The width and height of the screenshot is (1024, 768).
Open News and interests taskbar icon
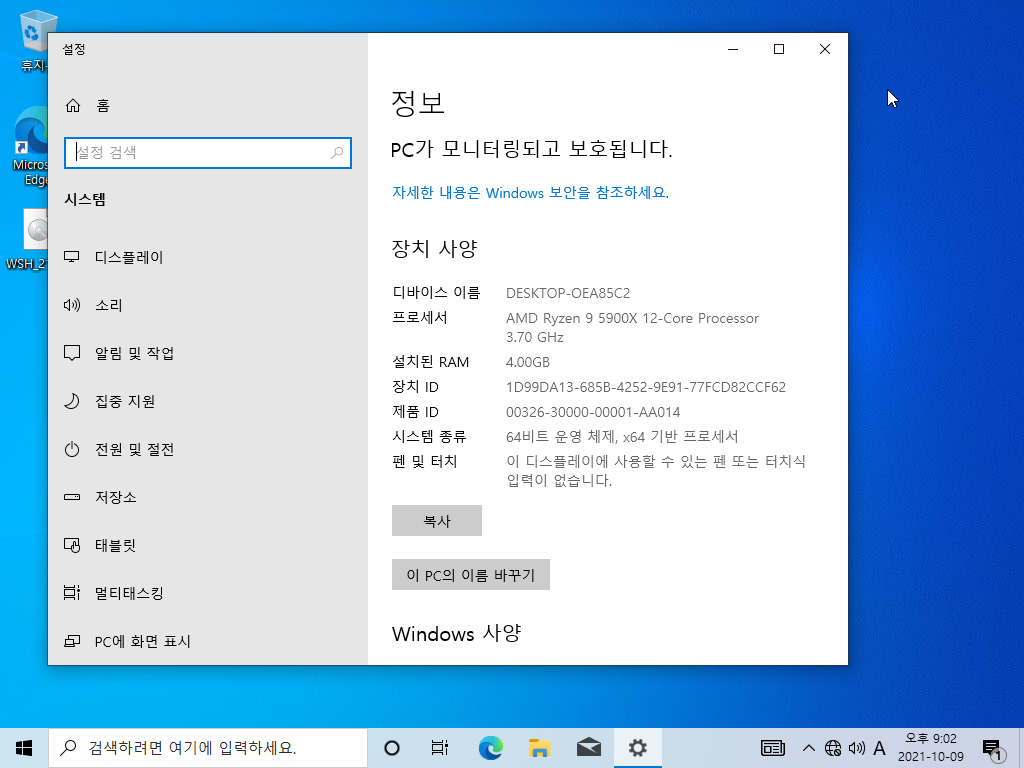773,748
